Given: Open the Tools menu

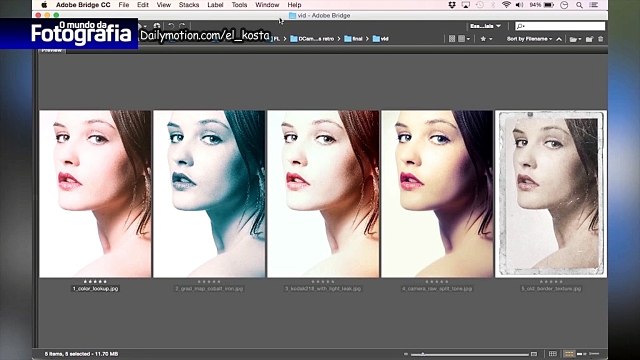Looking at the screenshot, I should point(239,5).
